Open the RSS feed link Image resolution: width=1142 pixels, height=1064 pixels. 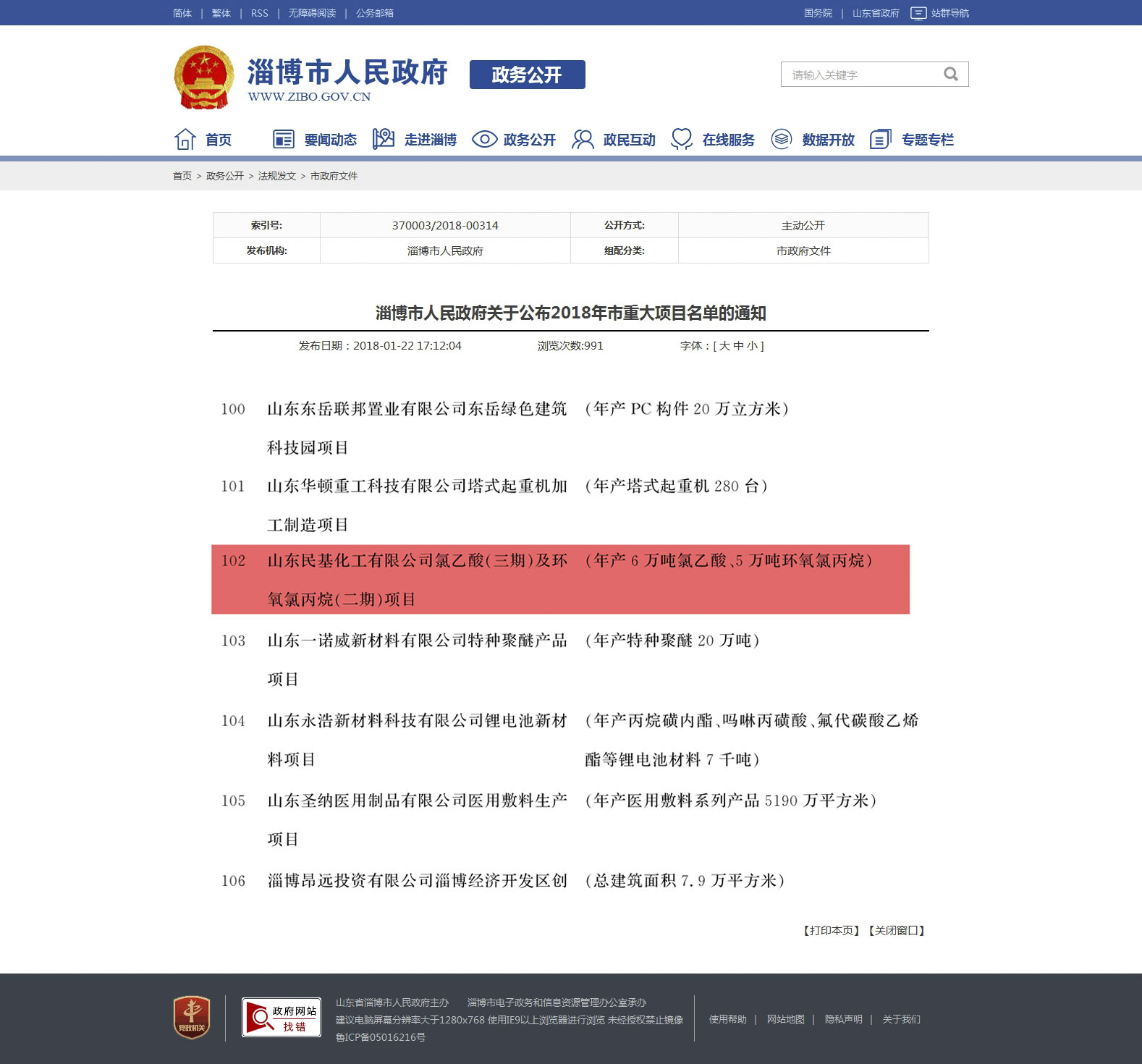259,13
